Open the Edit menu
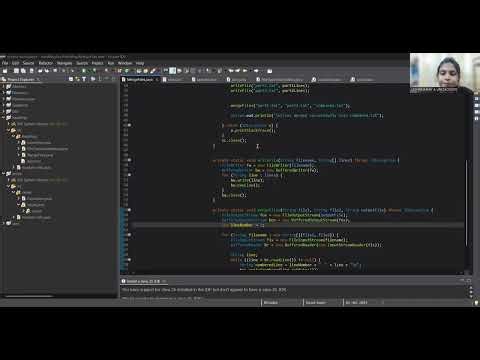 point(16,63)
